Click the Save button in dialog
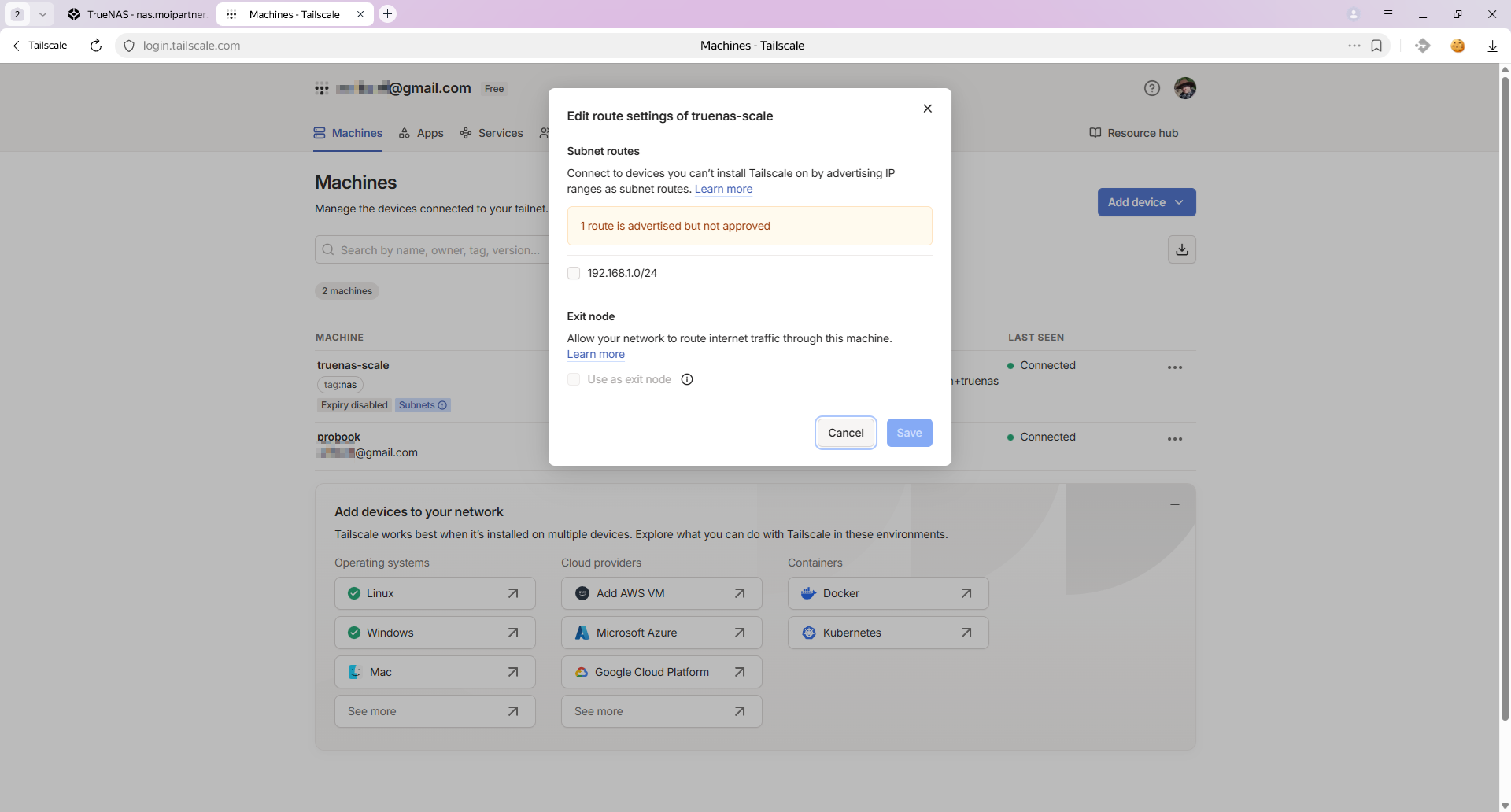This screenshot has height=812, width=1511. (909, 433)
